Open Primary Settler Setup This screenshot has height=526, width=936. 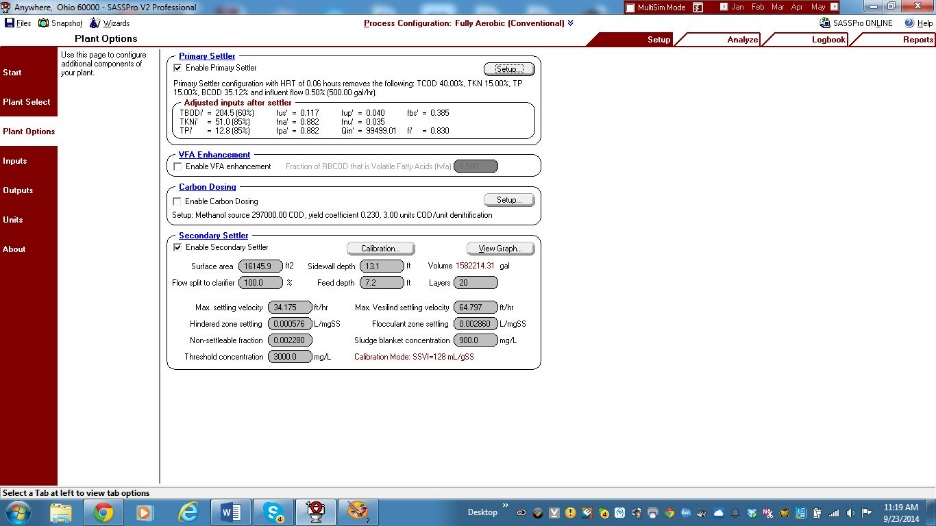point(509,69)
